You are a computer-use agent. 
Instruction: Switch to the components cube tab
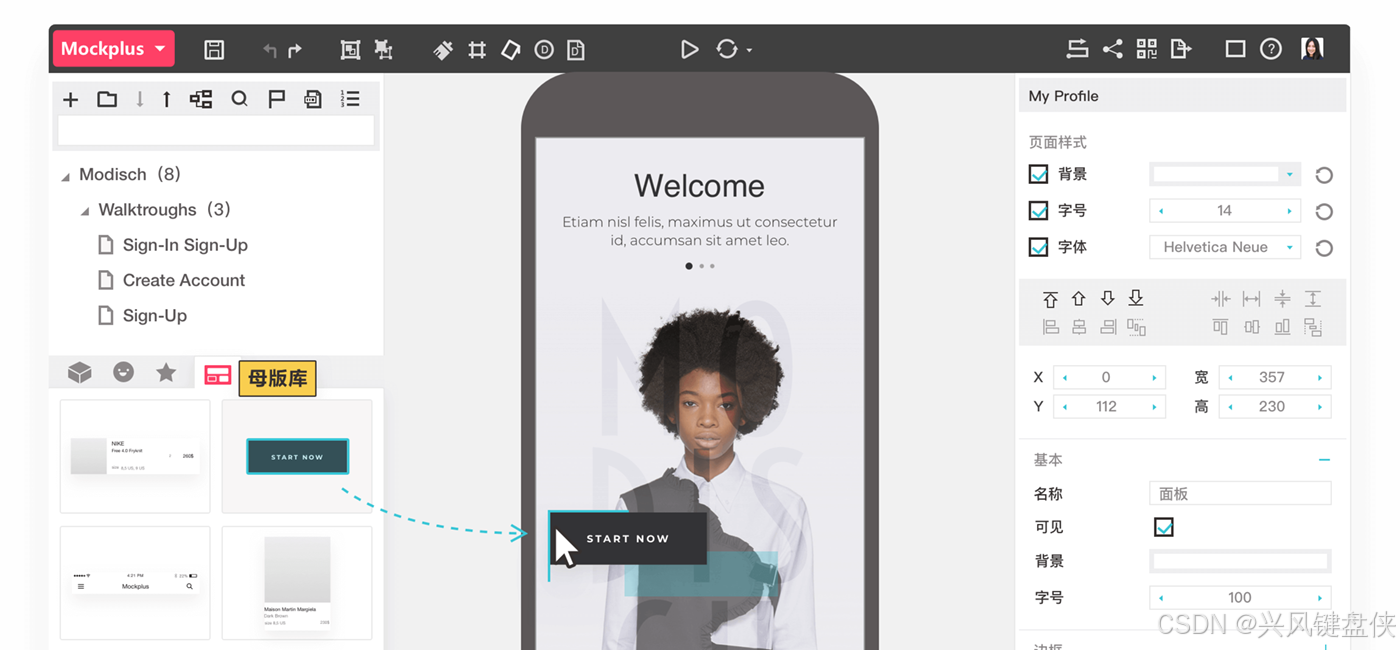(80, 373)
